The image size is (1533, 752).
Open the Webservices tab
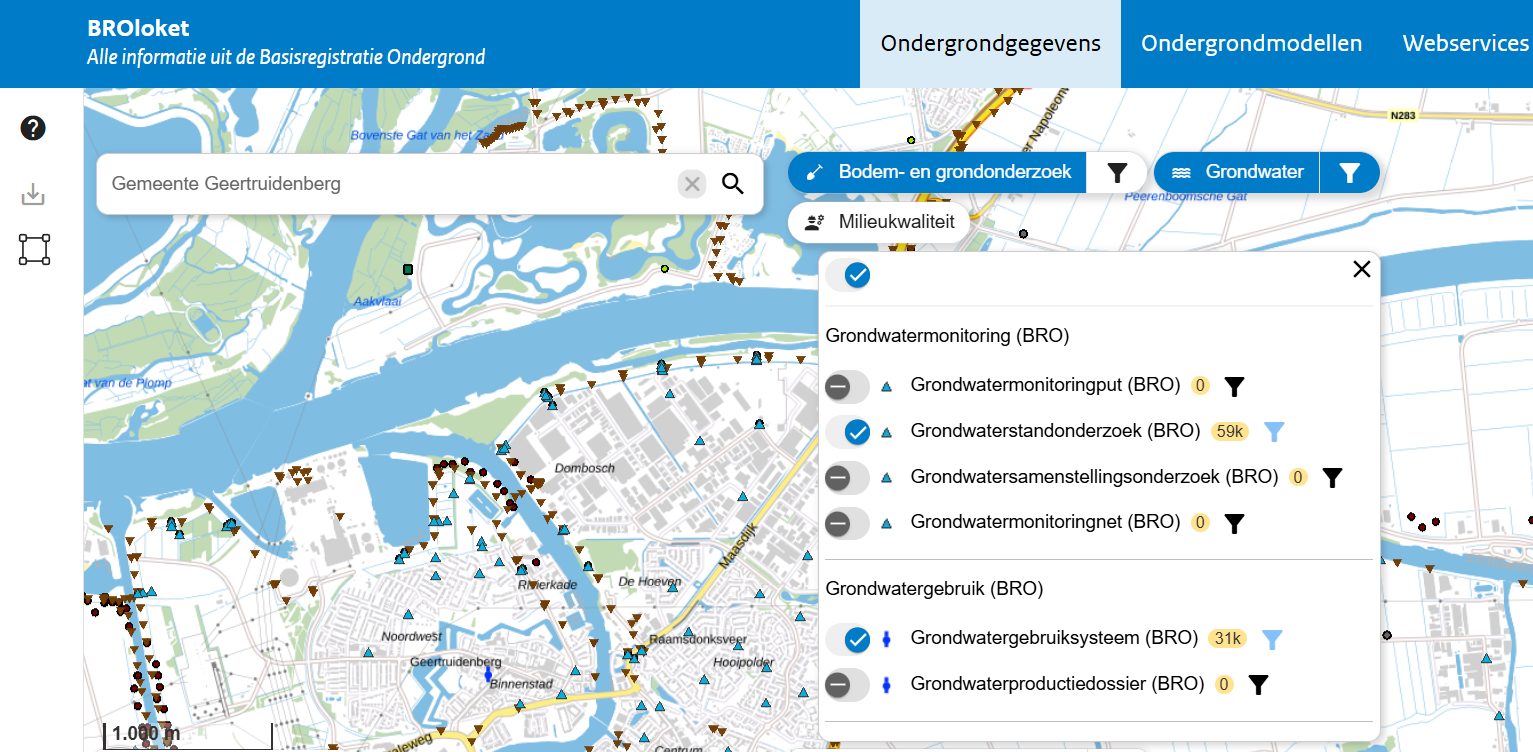[x=1465, y=44]
